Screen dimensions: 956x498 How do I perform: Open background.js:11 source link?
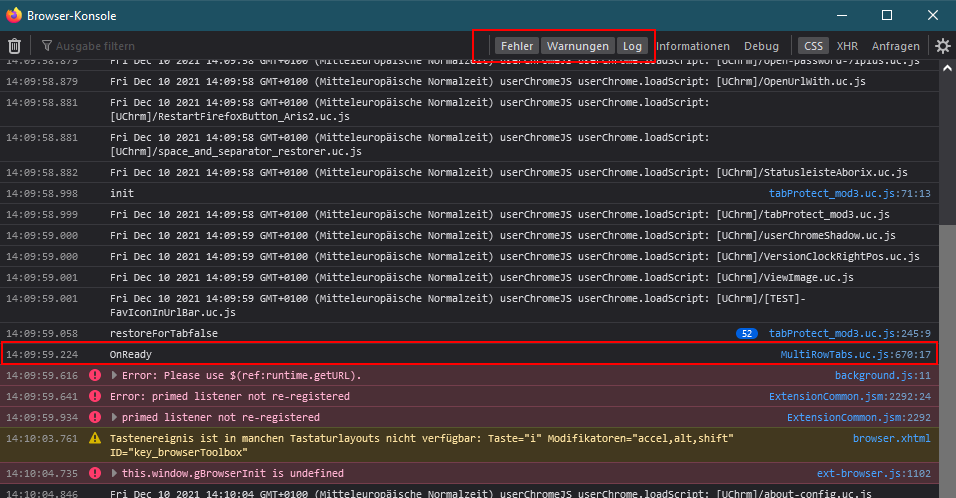[x=882, y=375]
